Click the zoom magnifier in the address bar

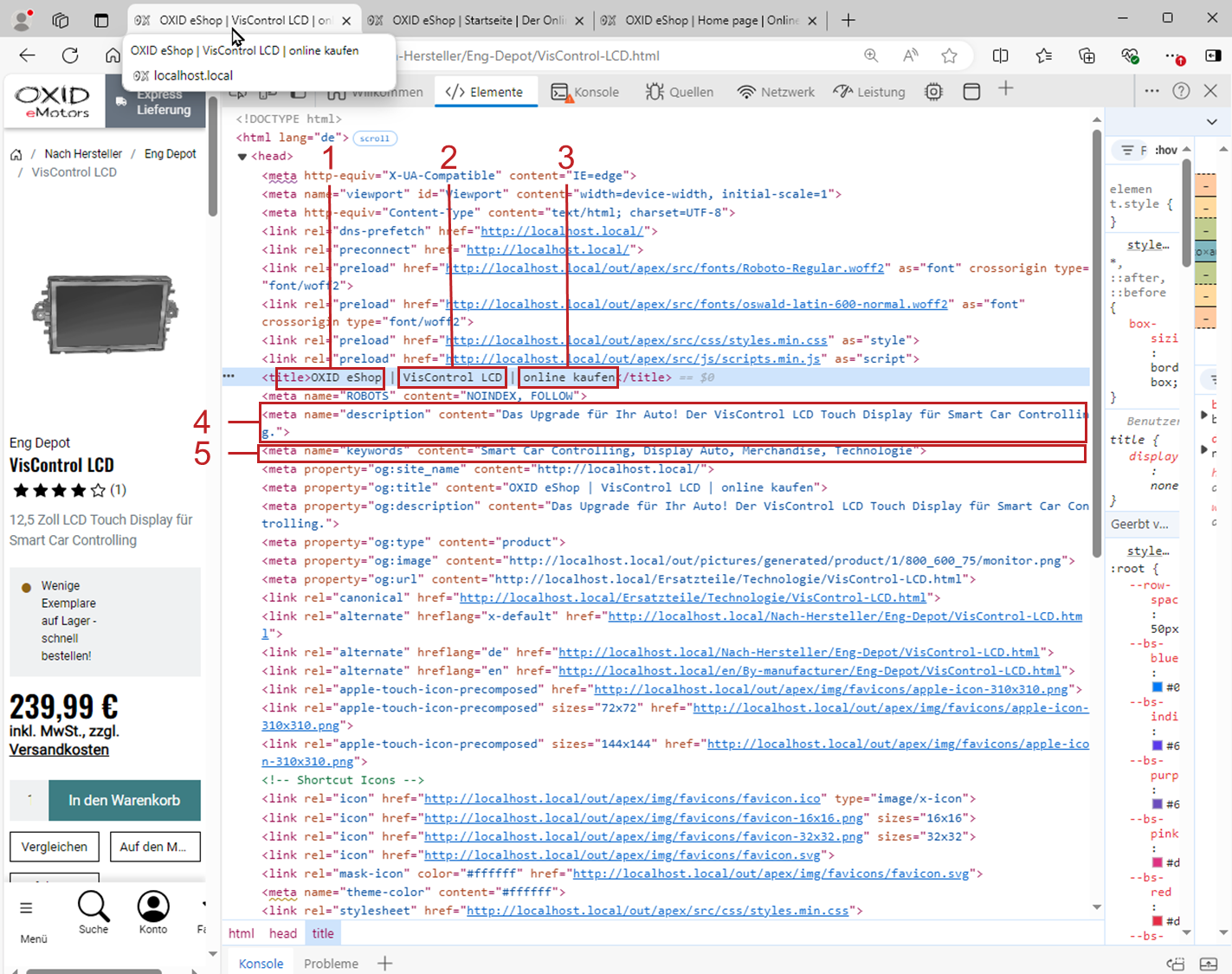(871, 55)
